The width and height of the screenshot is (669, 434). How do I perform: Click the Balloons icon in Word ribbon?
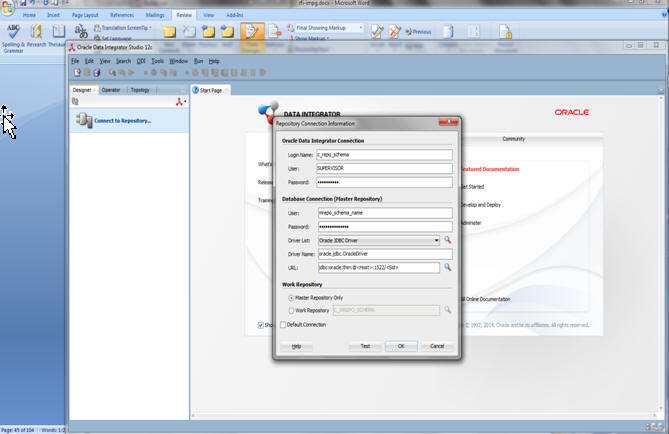click(275, 32)
